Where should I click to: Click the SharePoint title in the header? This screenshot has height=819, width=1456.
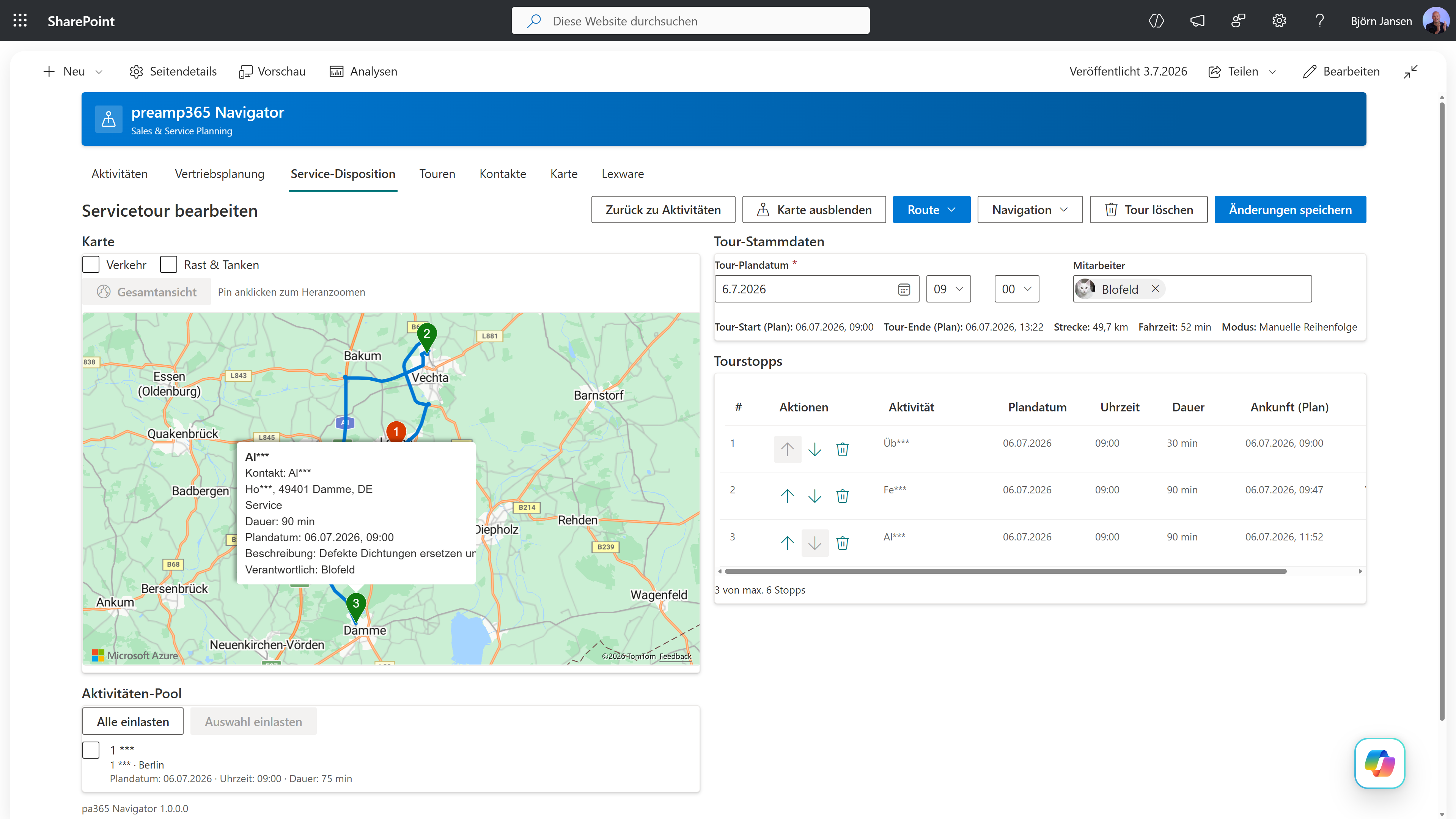81,21
